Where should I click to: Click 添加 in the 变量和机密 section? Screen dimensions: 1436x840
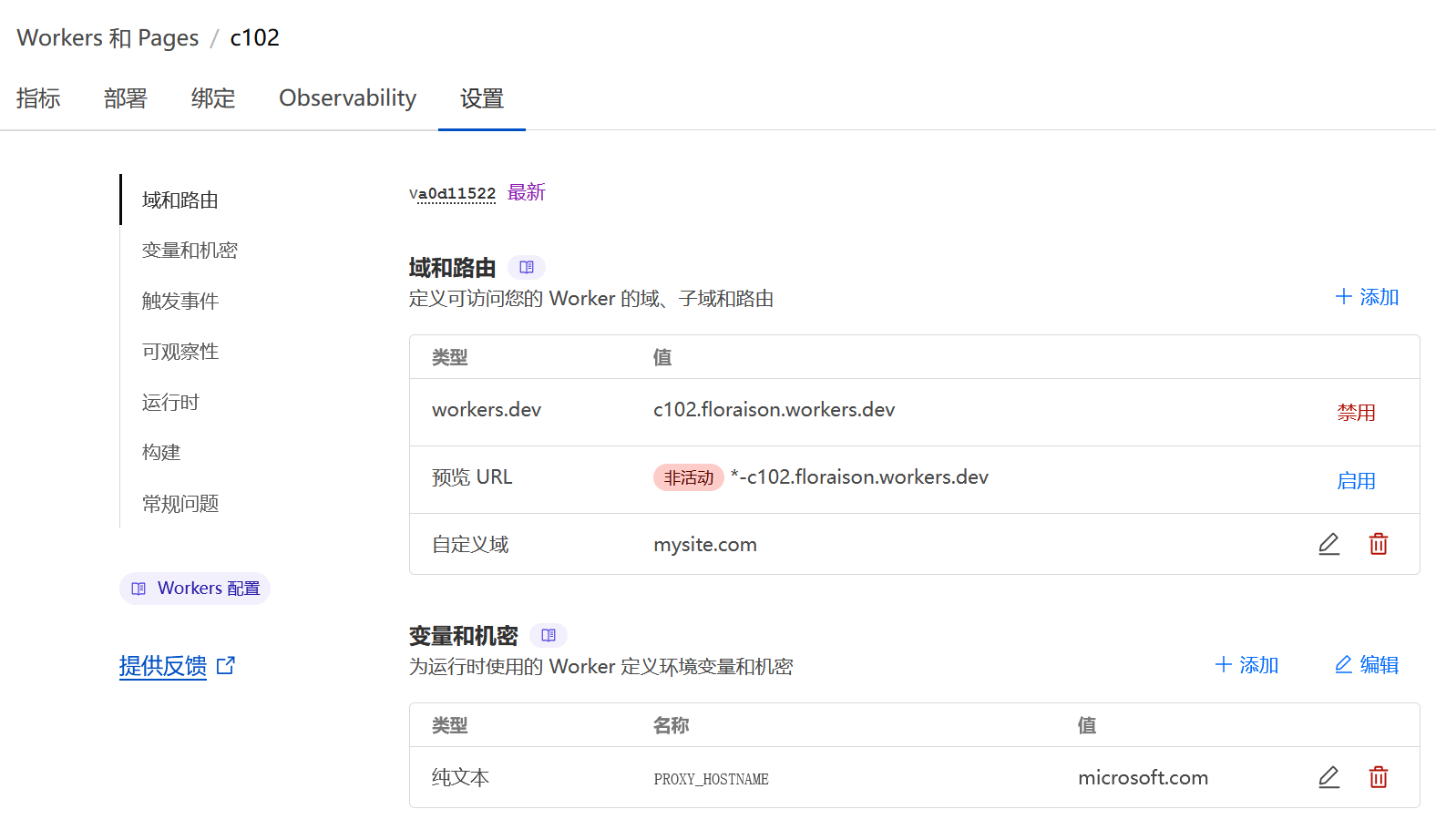pyautogui.click(x=1246, y=665)
